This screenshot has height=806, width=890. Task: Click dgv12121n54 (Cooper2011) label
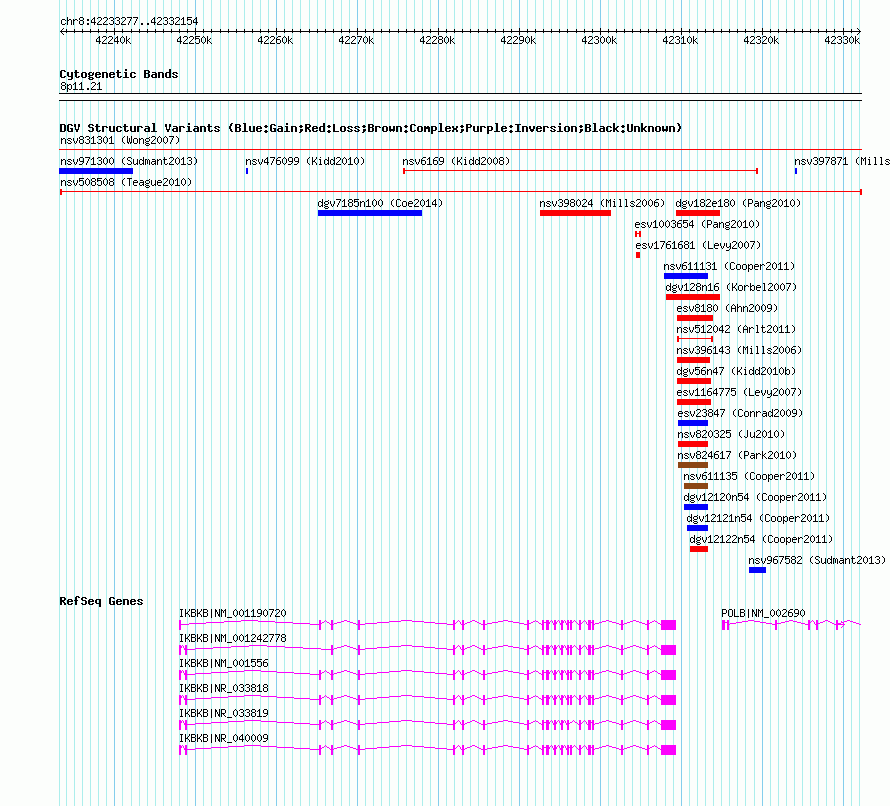[758, 518]
